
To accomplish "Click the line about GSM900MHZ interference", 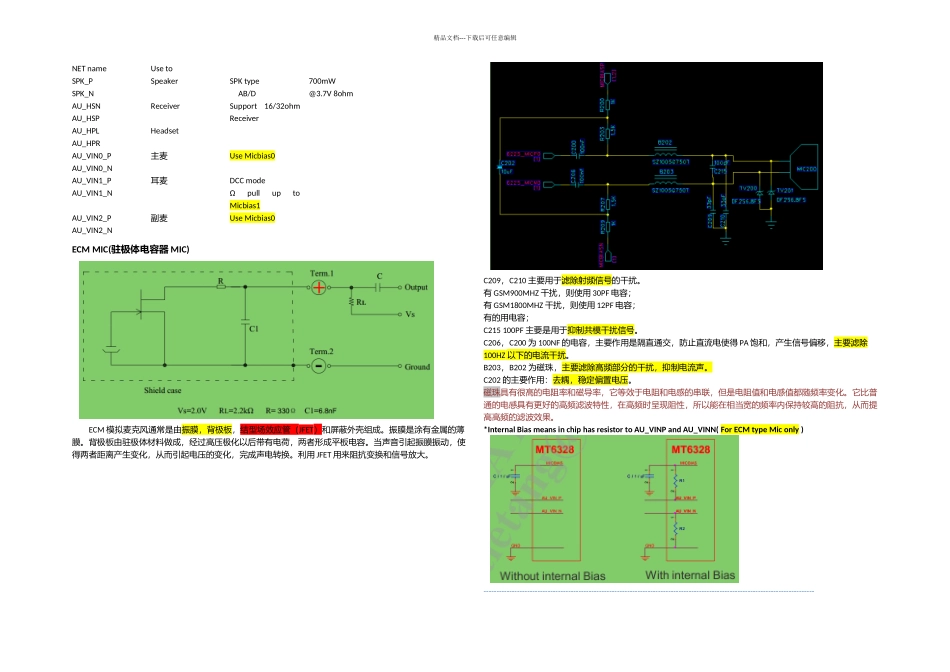I will 557,293.
